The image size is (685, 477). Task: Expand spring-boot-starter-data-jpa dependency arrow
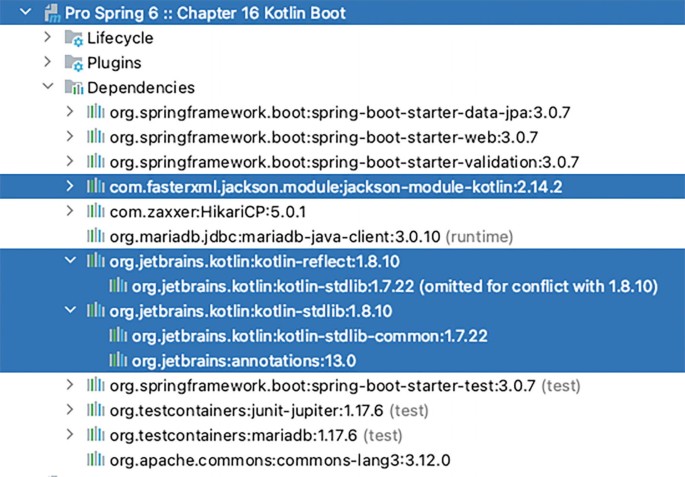pos(69,112)
